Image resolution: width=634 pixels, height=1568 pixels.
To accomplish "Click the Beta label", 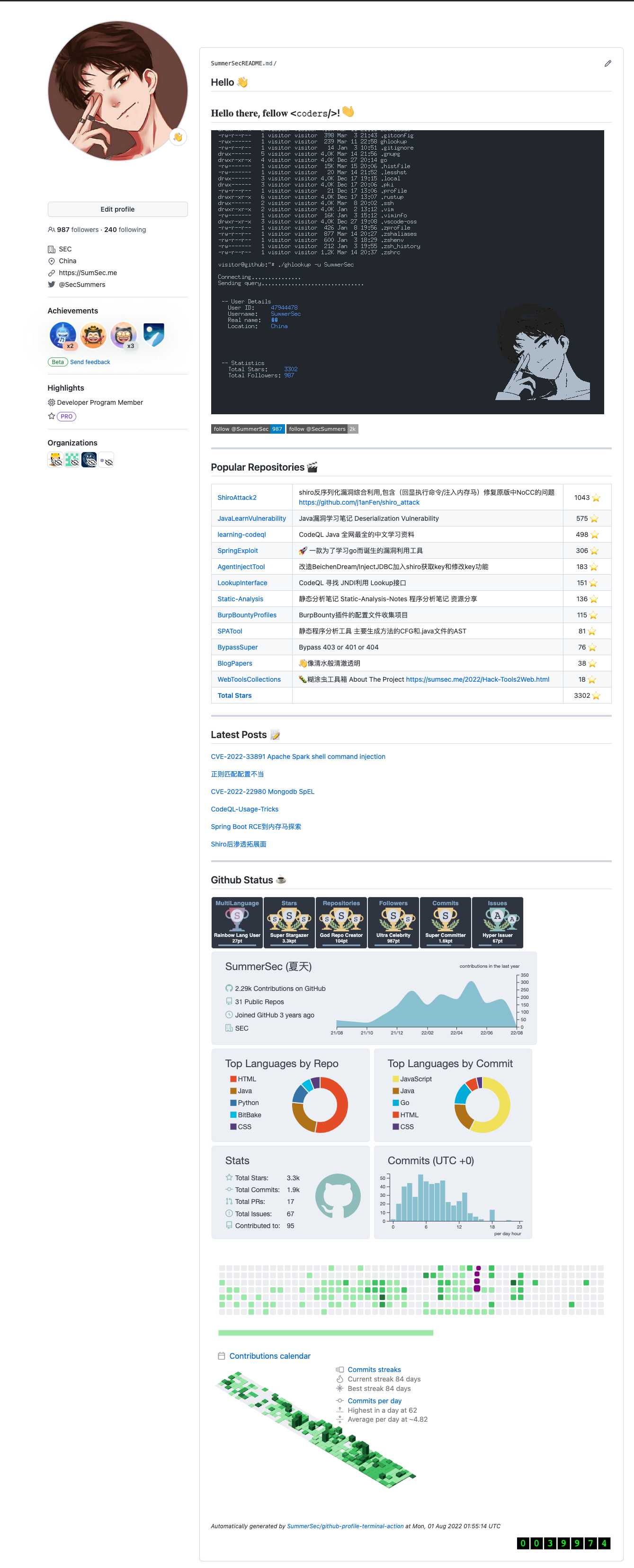I will [x=57, y=362].
